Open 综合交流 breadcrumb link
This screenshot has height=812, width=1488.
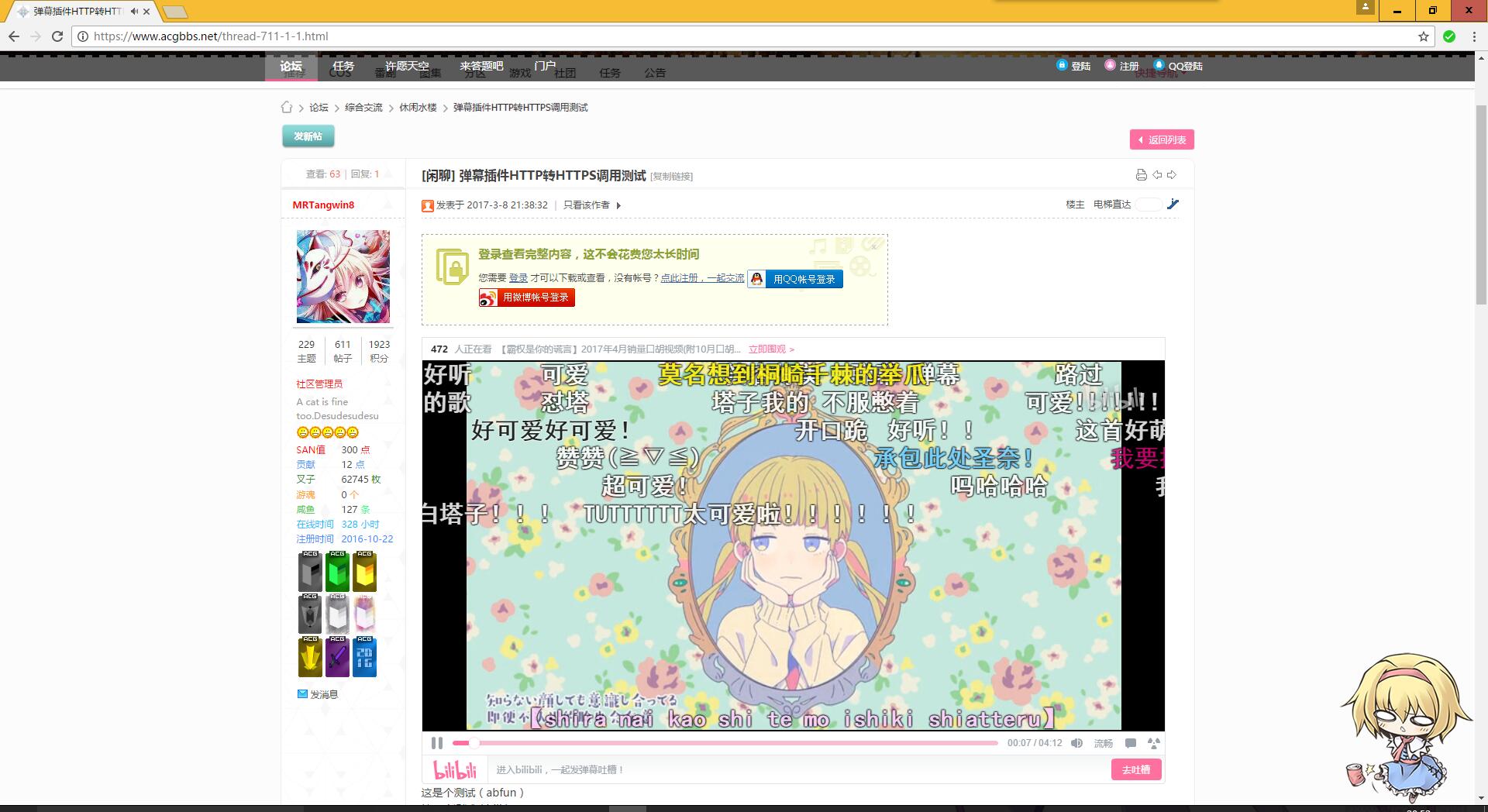(x=363, y=108)
